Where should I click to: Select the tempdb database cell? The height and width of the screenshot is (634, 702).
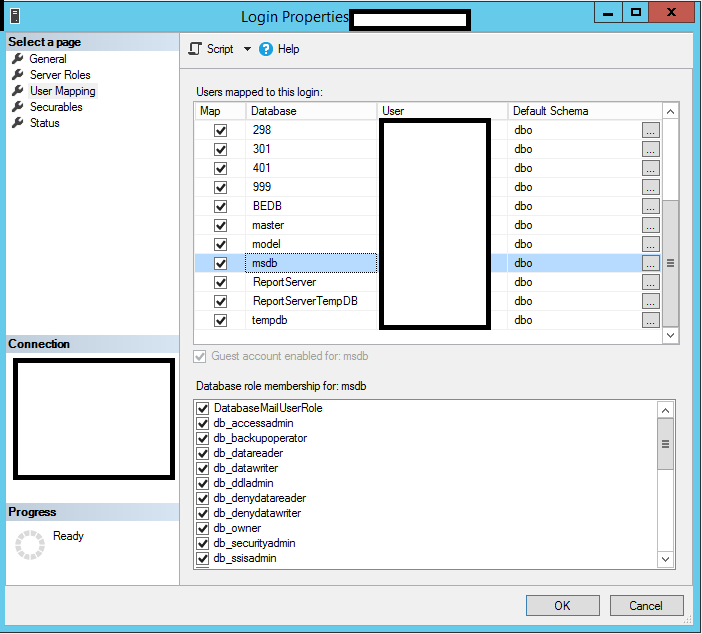tap(312, 321)
